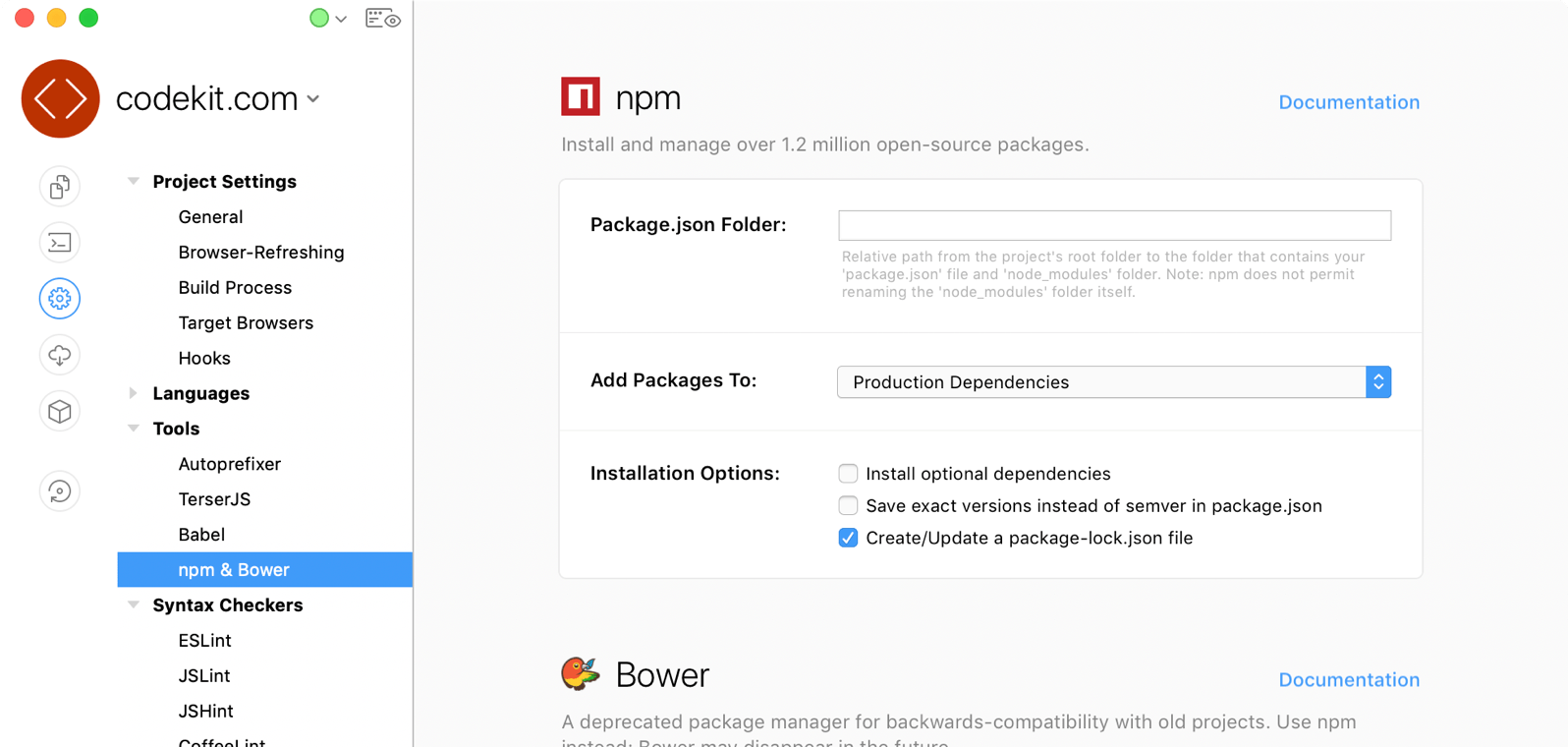Select TerserJS under Tools

click(214, 499)
